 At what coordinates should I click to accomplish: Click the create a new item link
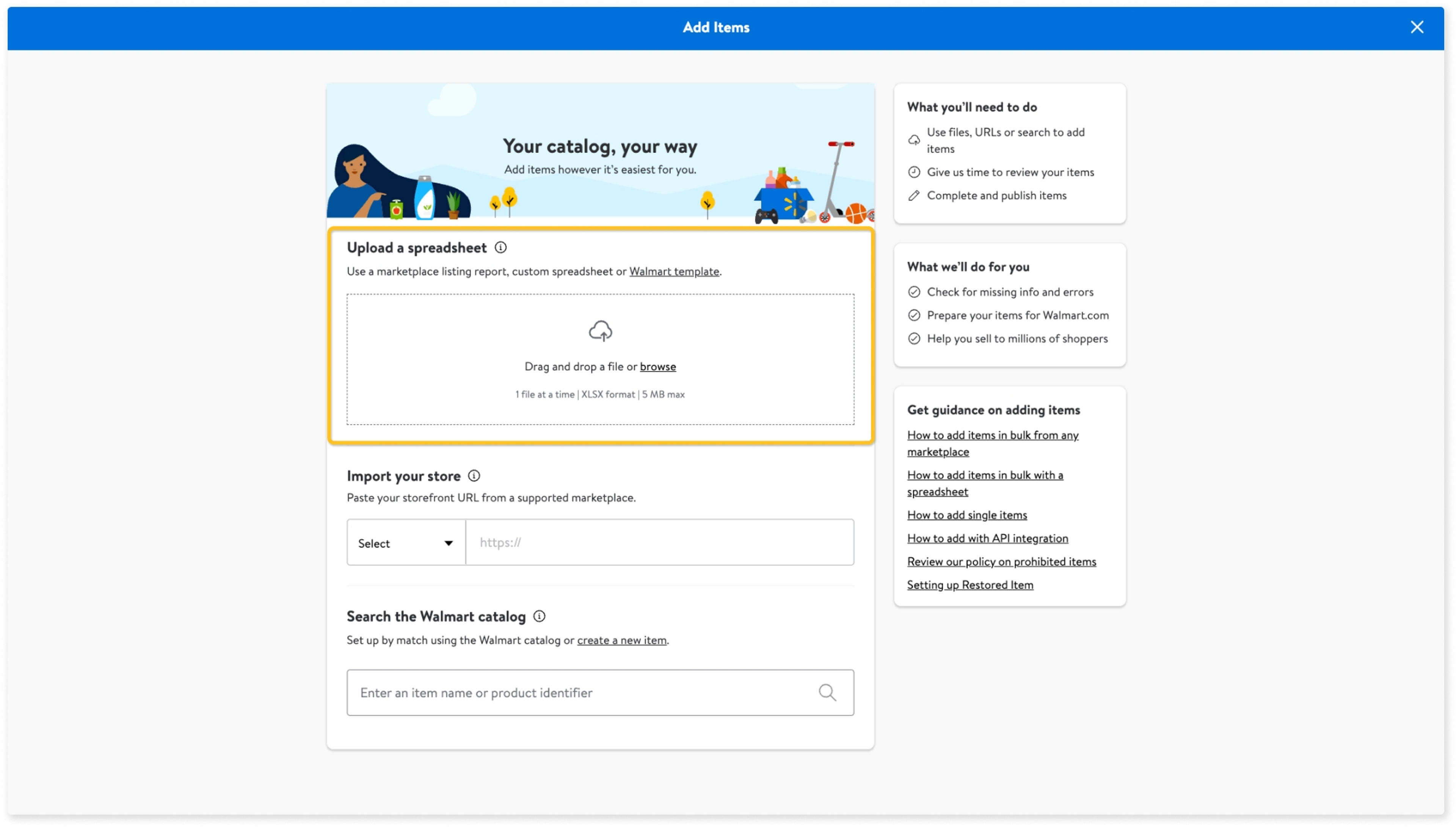(621, 641)
